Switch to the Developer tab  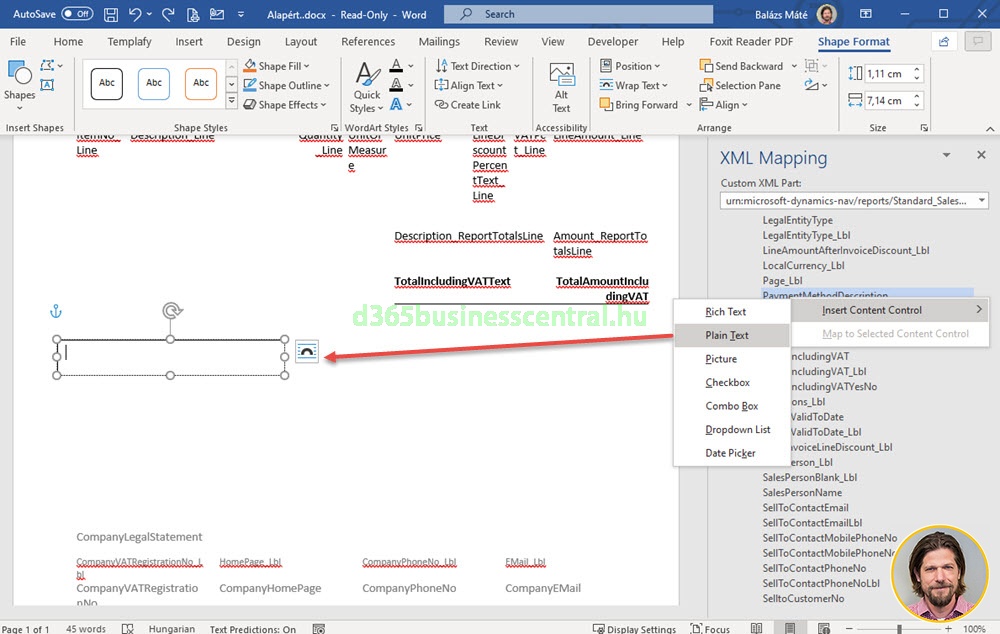pyautogui.click(x=612, y=42)
